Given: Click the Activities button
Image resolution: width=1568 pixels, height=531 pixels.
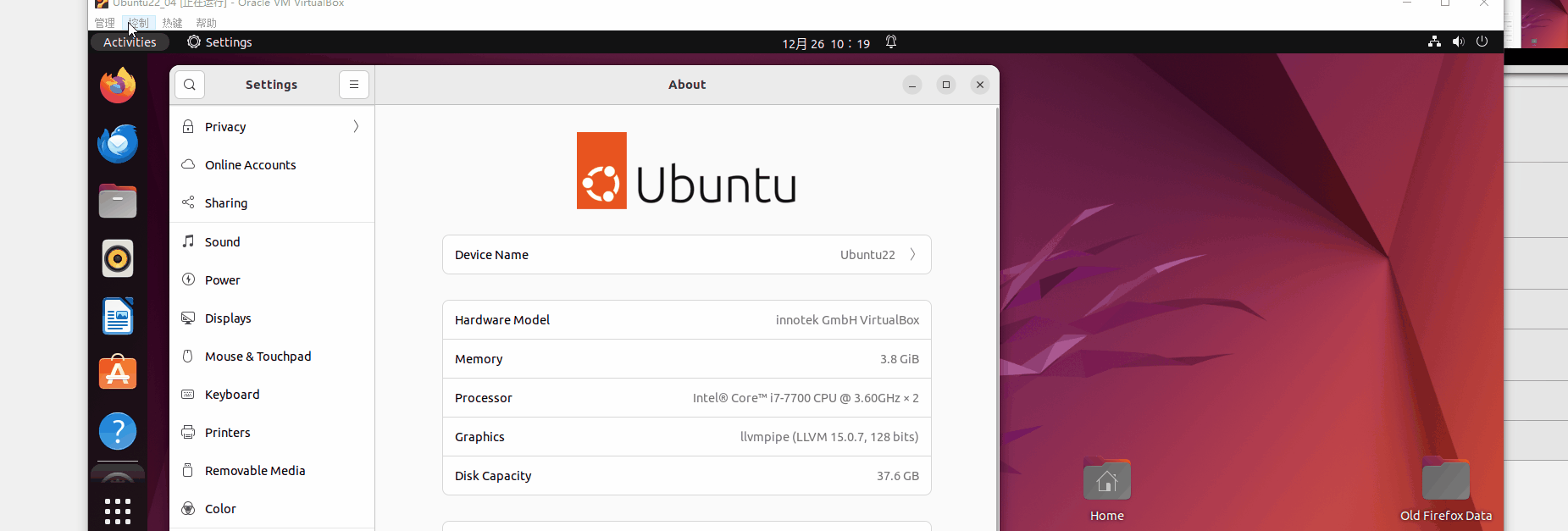Looking at the screenshot, I should pos(130,42).
